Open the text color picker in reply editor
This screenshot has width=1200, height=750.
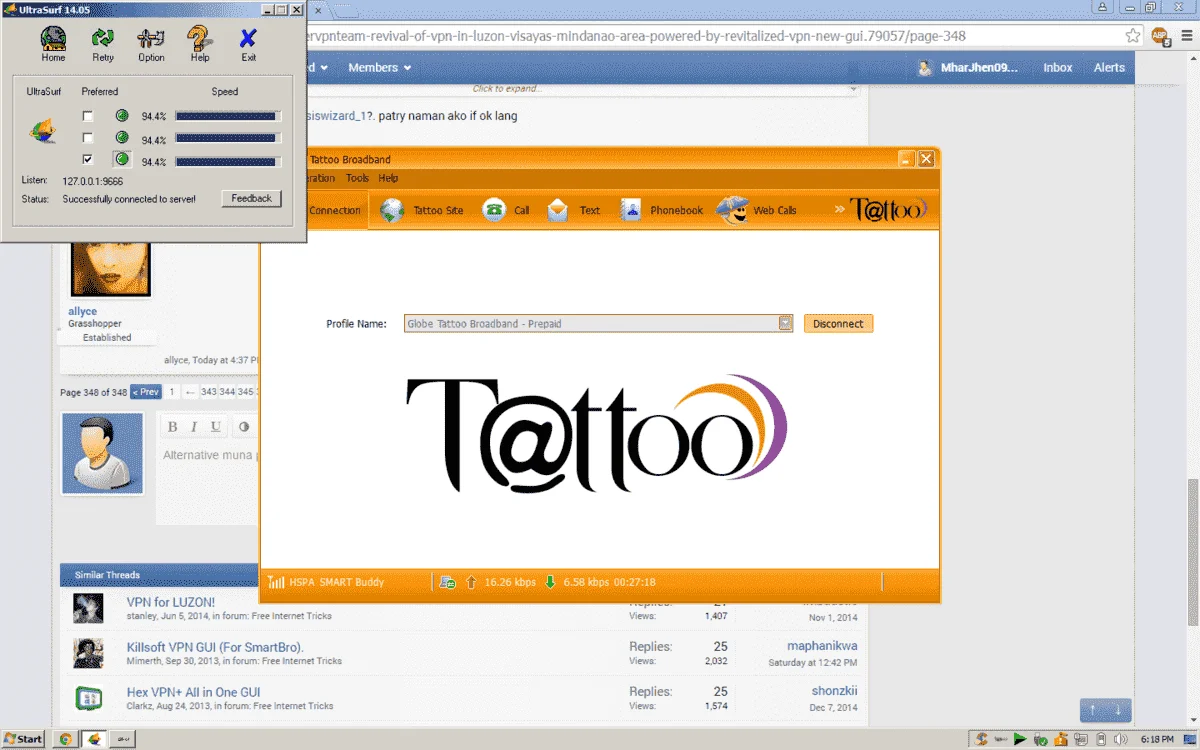click(x=244, y=427)
